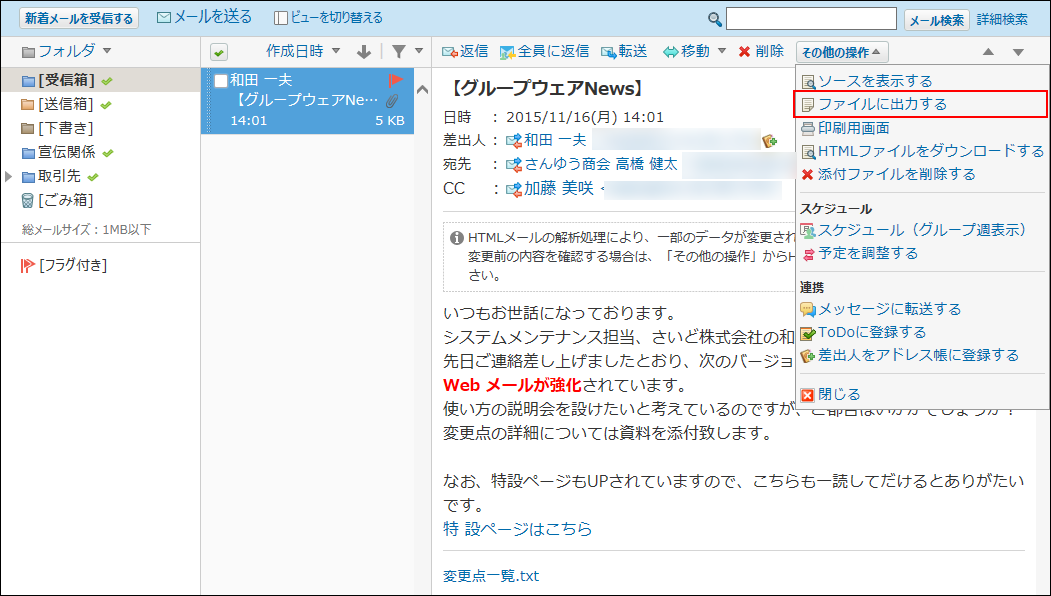Click 移動 move button

click(686, 52)
